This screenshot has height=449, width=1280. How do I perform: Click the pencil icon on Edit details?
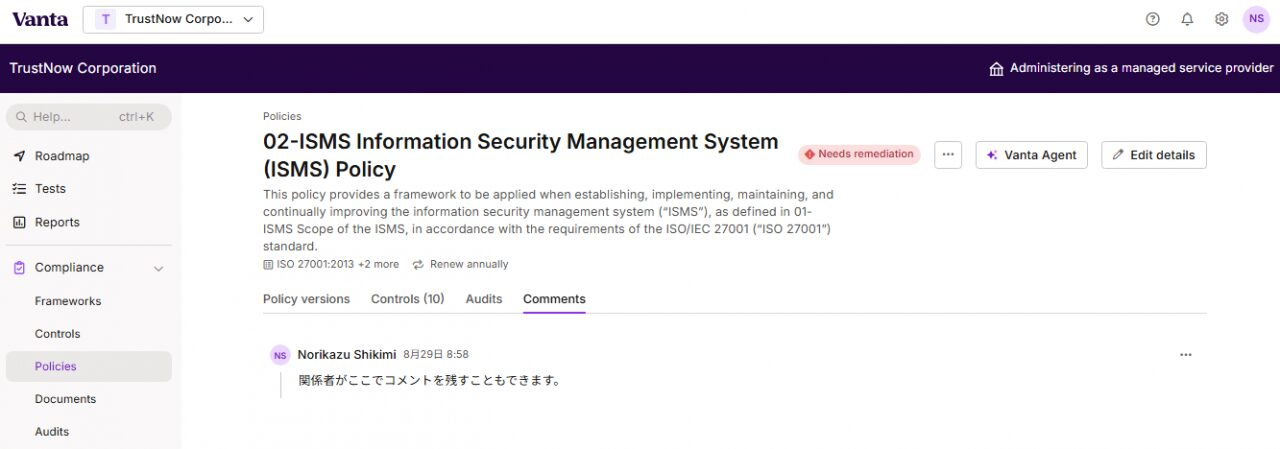(1118, 155)
